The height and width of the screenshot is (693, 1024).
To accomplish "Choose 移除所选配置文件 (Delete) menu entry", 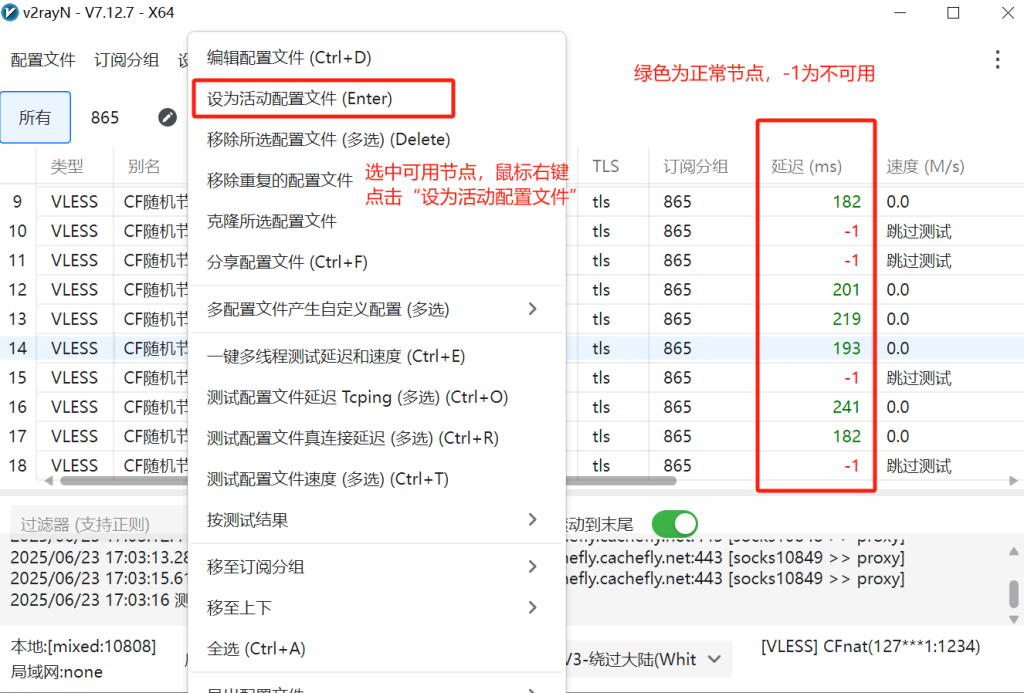I will [x=377, y=139].
